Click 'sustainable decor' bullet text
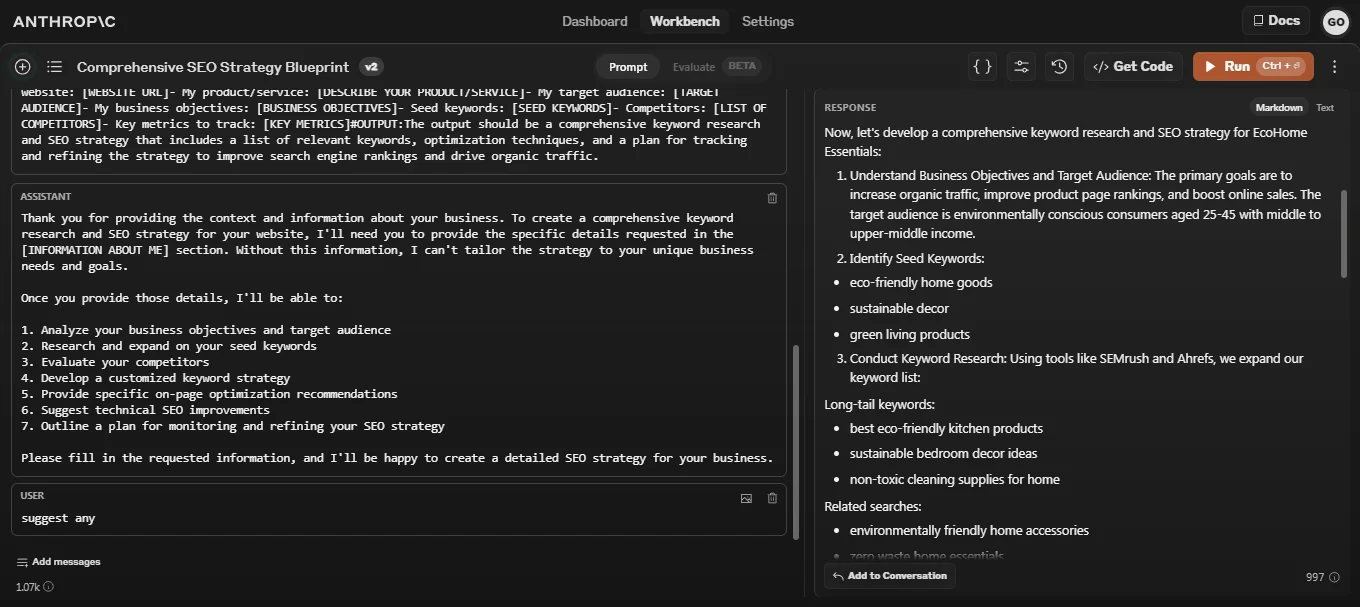Viewport: 1360px width, 607px height. (x=899, y=309)
